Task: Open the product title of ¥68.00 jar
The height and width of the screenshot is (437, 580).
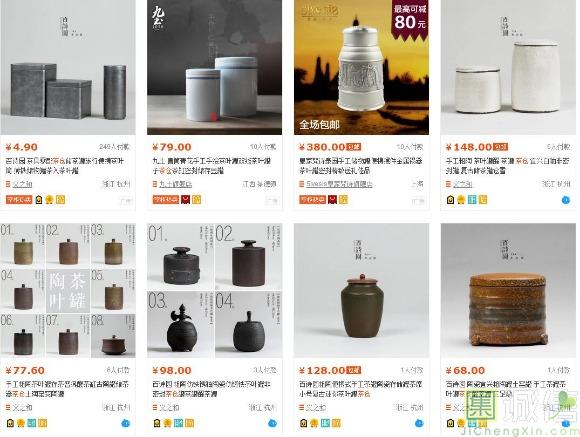Action: click(x=506, y=389)
